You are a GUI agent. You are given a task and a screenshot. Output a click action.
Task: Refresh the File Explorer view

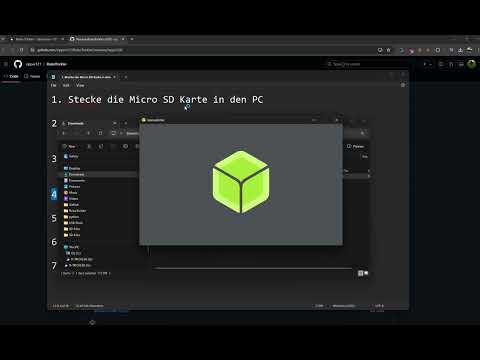click(x=100, y=133)
